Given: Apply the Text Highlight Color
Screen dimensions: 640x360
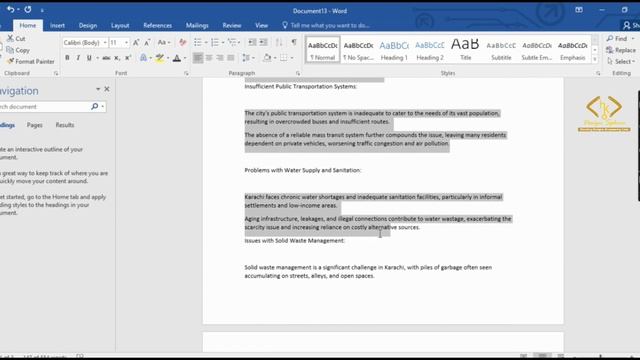Looking at the screenshot, I should pos(160,58).
